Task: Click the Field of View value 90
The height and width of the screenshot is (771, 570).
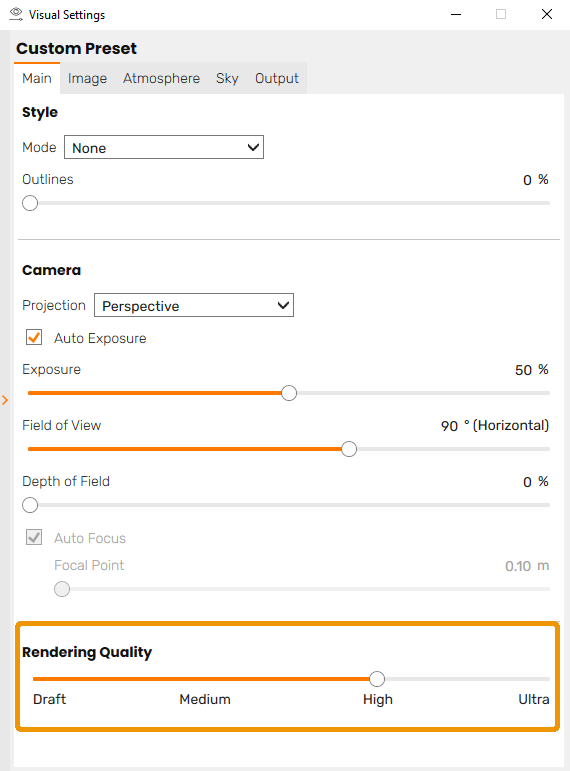Action: click(x=449, y=426)
